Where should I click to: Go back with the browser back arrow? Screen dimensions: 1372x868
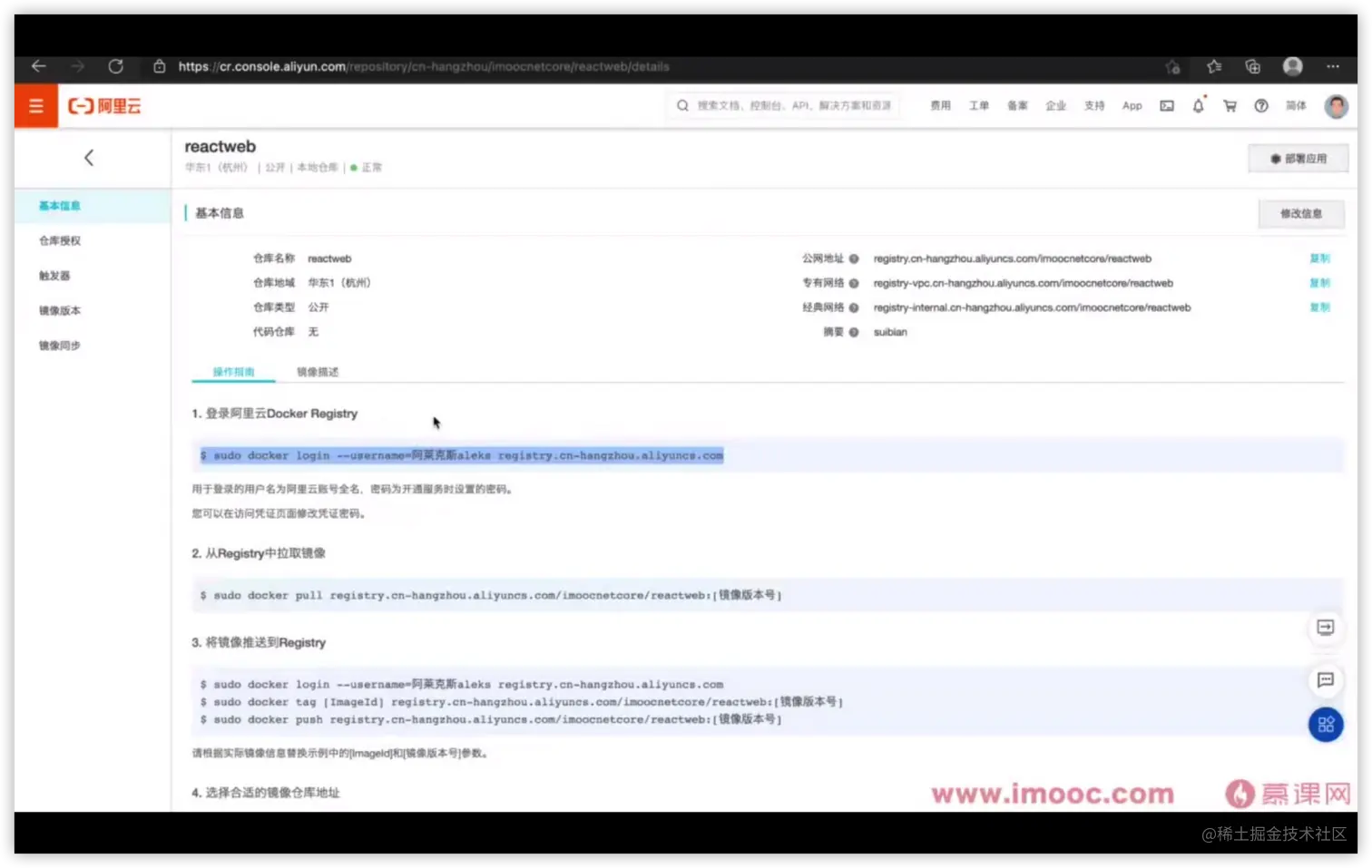click(38, 66)
